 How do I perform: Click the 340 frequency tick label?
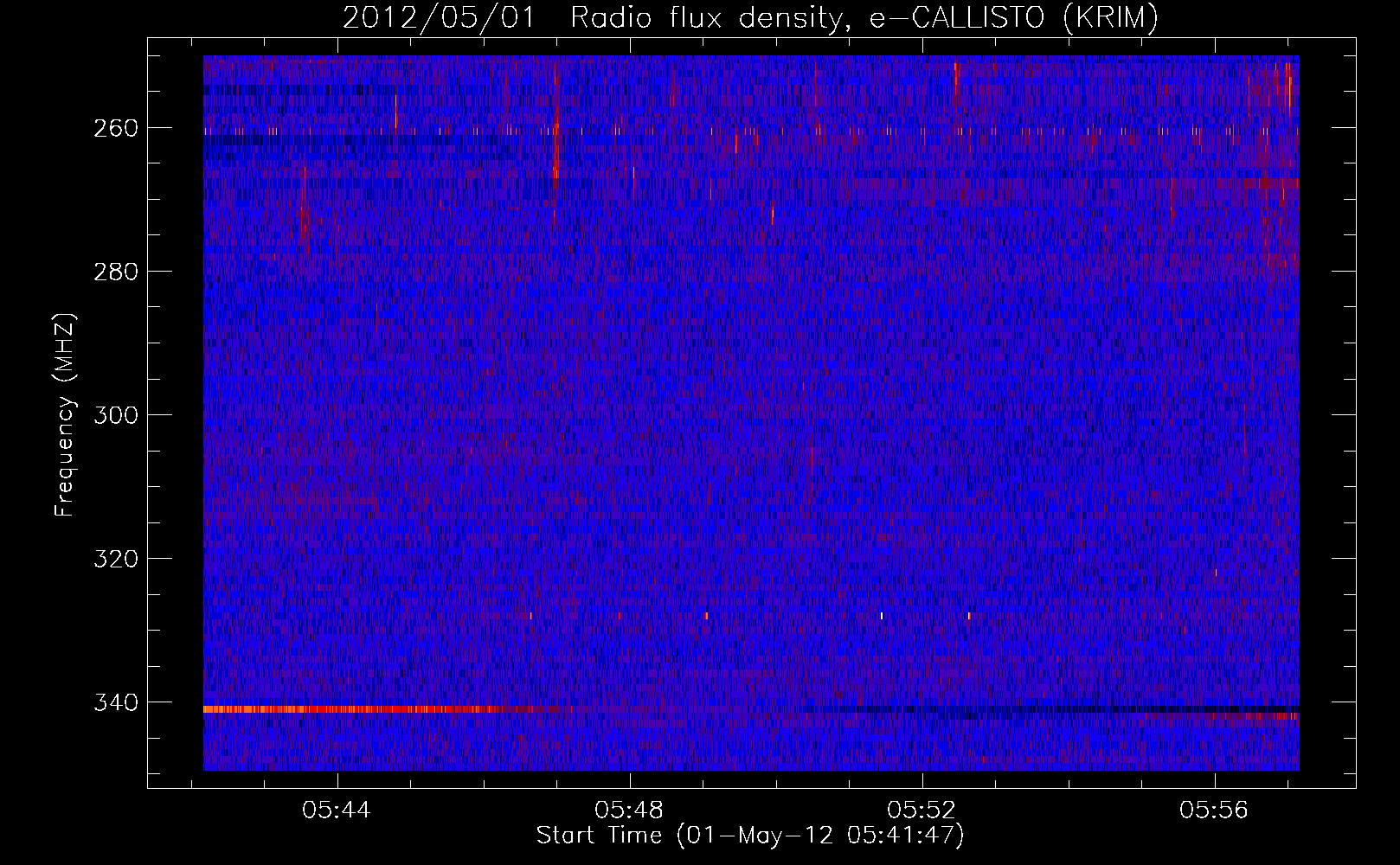pos(116,702)
